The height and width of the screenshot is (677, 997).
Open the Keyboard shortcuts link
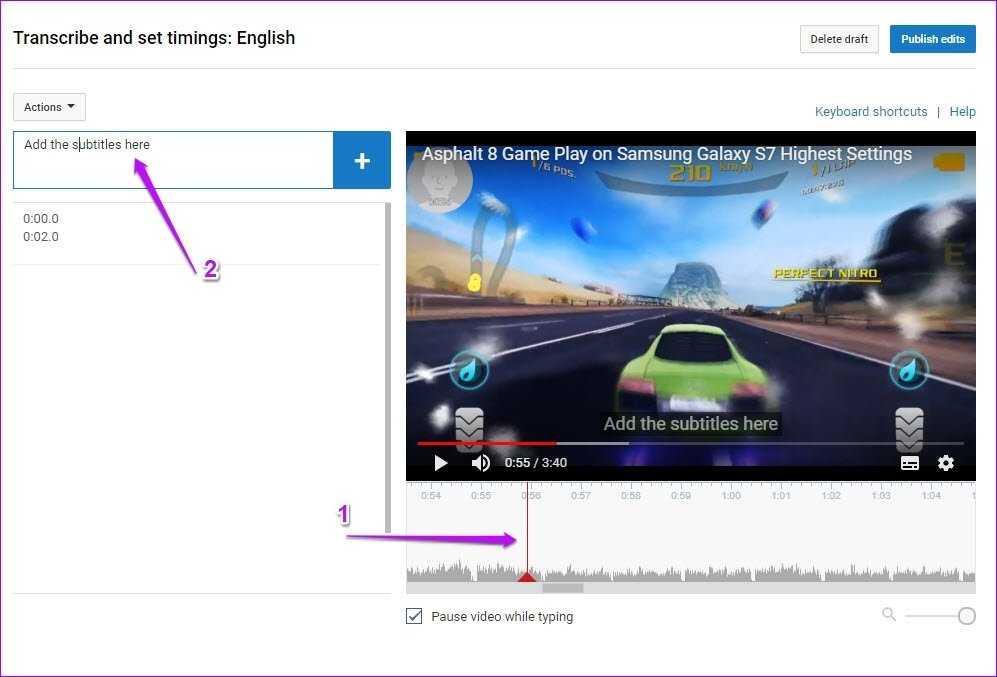871,112
